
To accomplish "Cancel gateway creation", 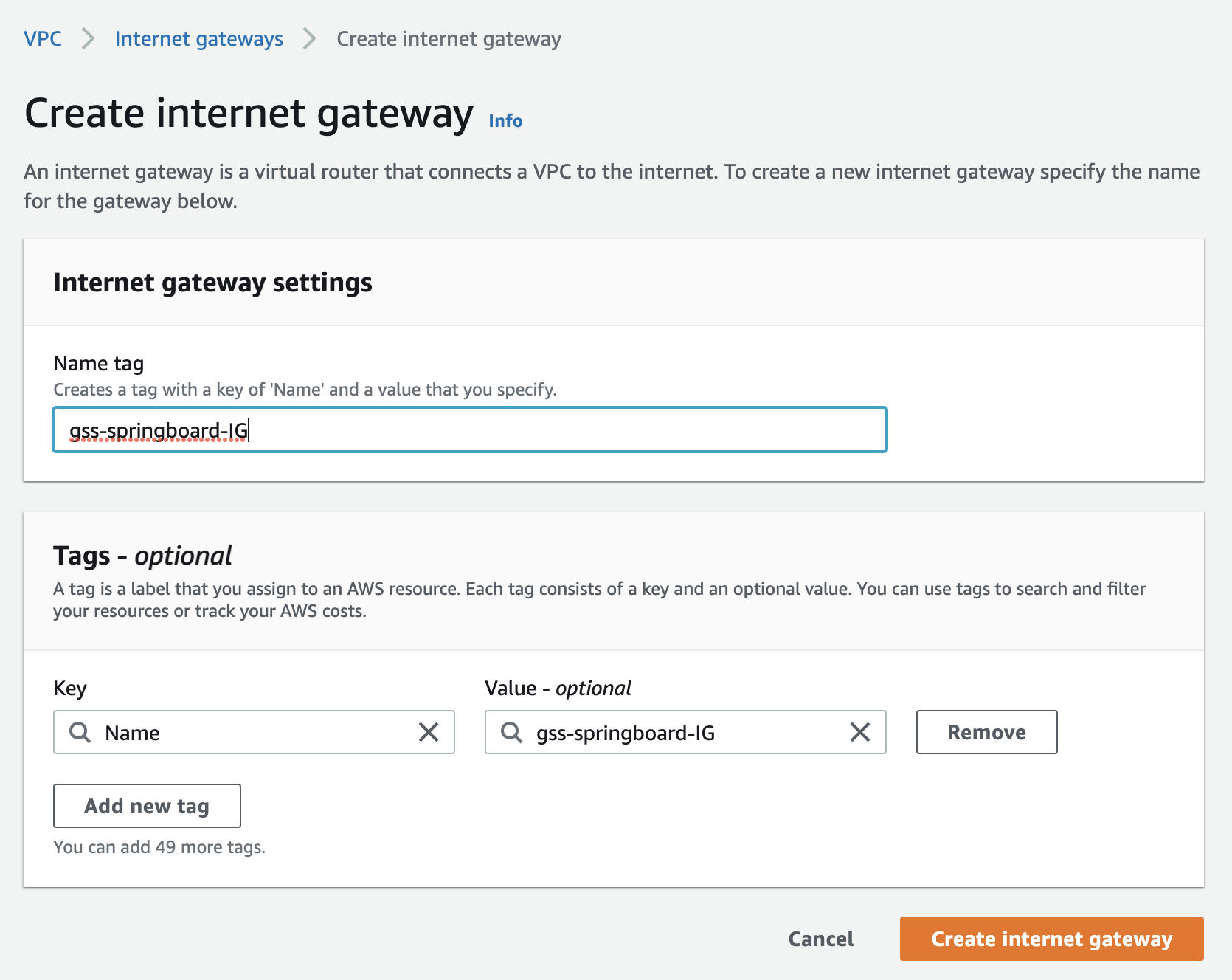I will [820, 939].
